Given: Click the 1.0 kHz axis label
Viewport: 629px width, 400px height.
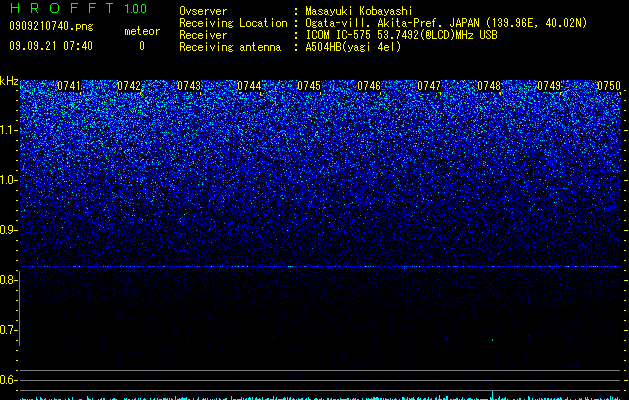Looking at the screenshot, I should (x=8, y=180).
